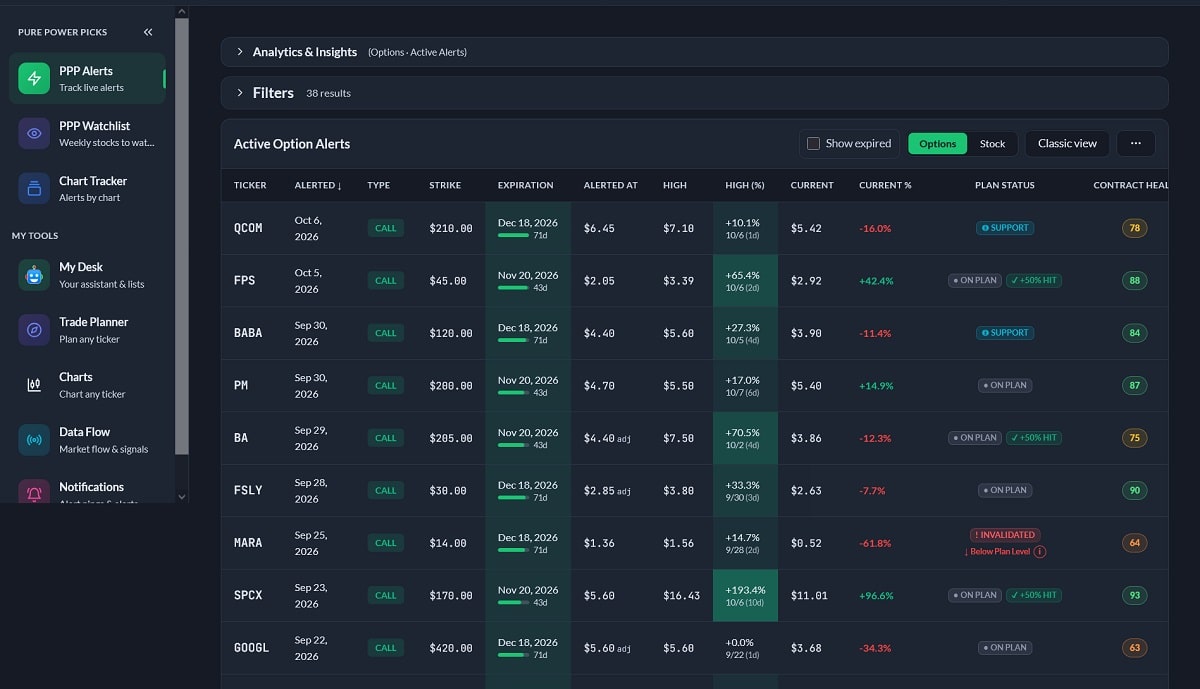Open Data Flow in the sidebar
Screen dimensions: 1200x689
pos(88,439)
